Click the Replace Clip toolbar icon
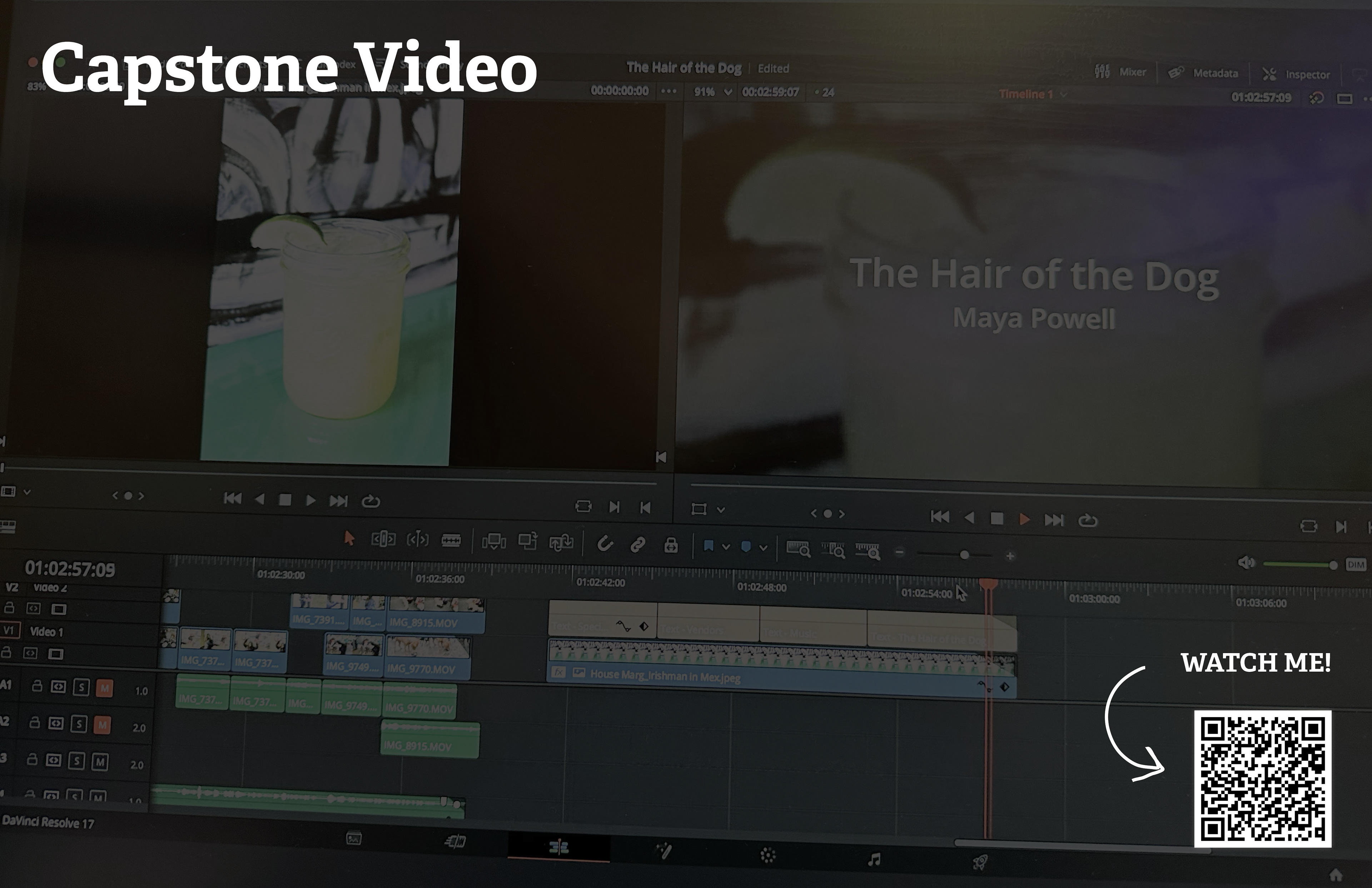The image size is (1372, 888). (x=561, y=542)
